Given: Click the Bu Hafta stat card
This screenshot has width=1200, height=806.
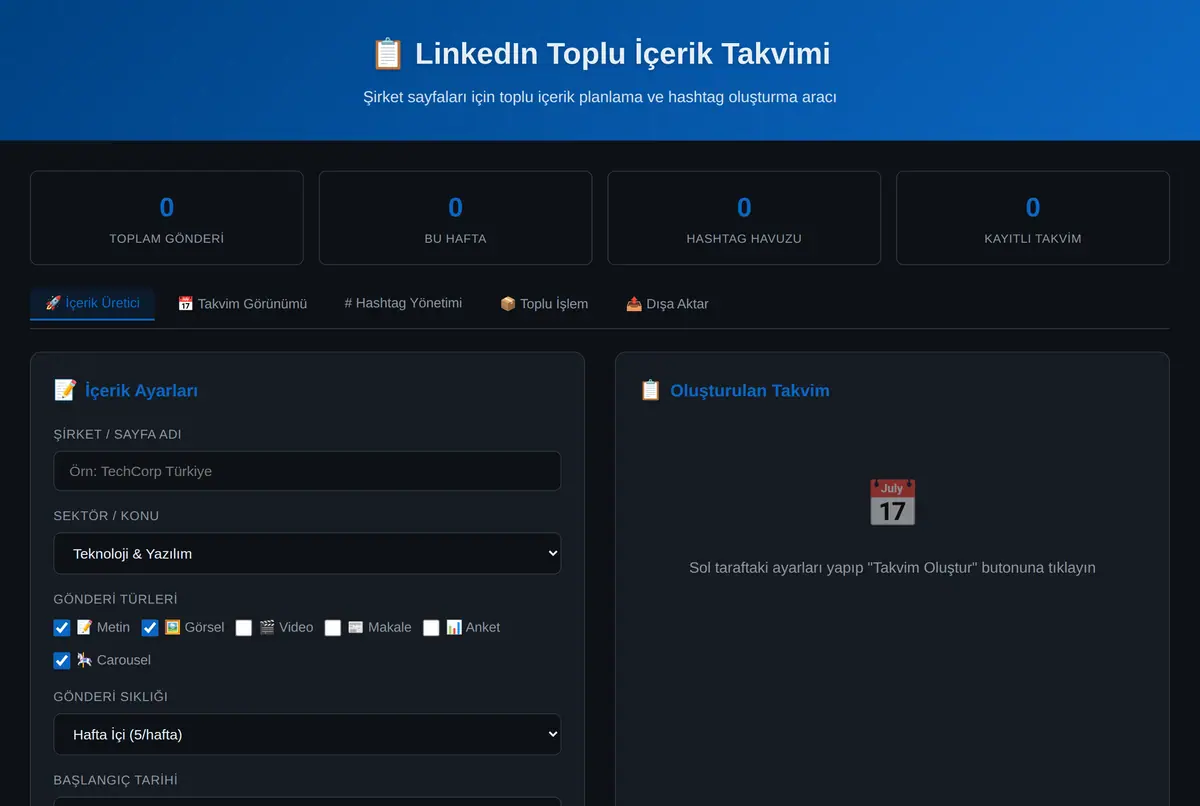Looking at the screenshot, I should [x=455, y=218].
